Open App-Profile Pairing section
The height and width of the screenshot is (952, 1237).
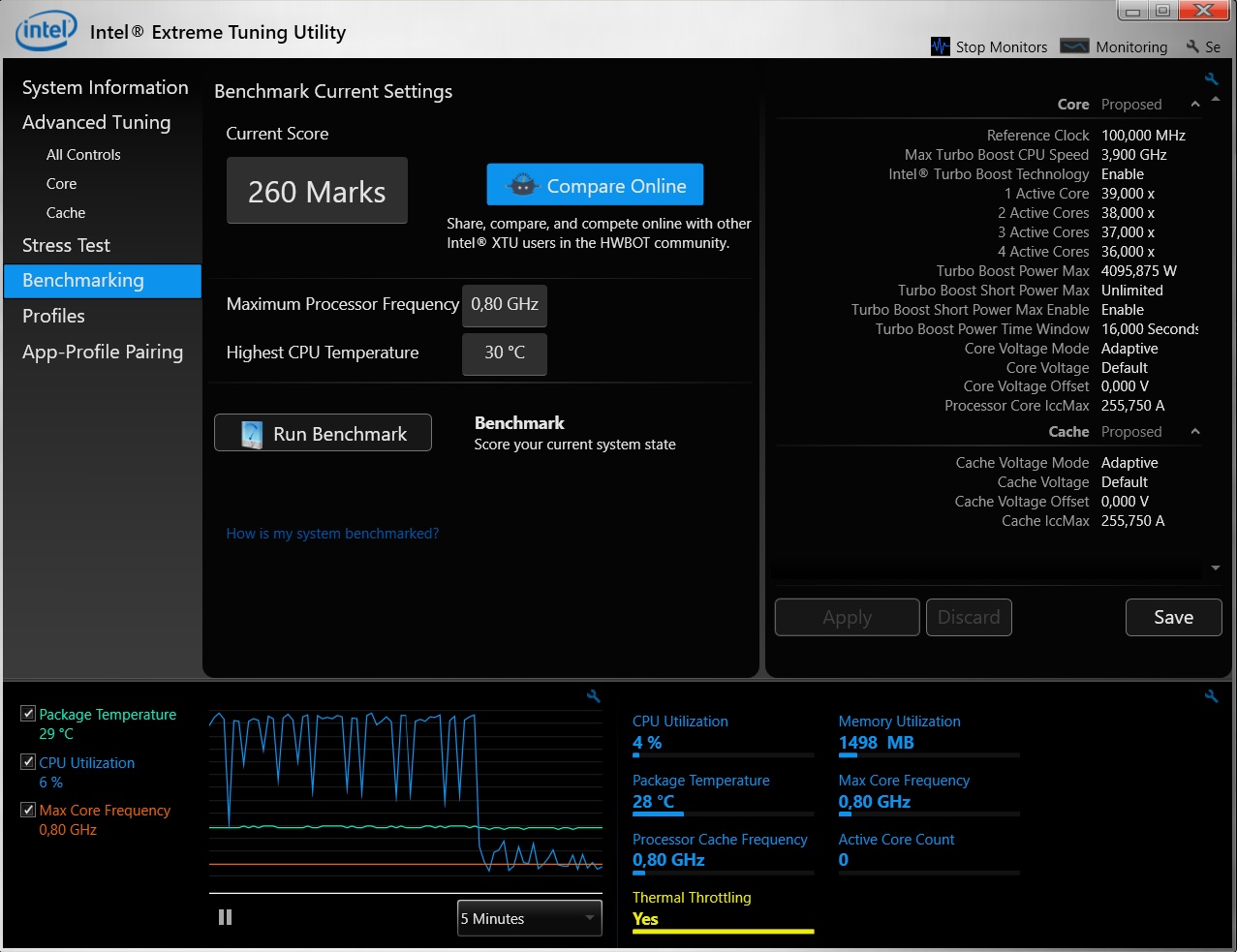103,352
